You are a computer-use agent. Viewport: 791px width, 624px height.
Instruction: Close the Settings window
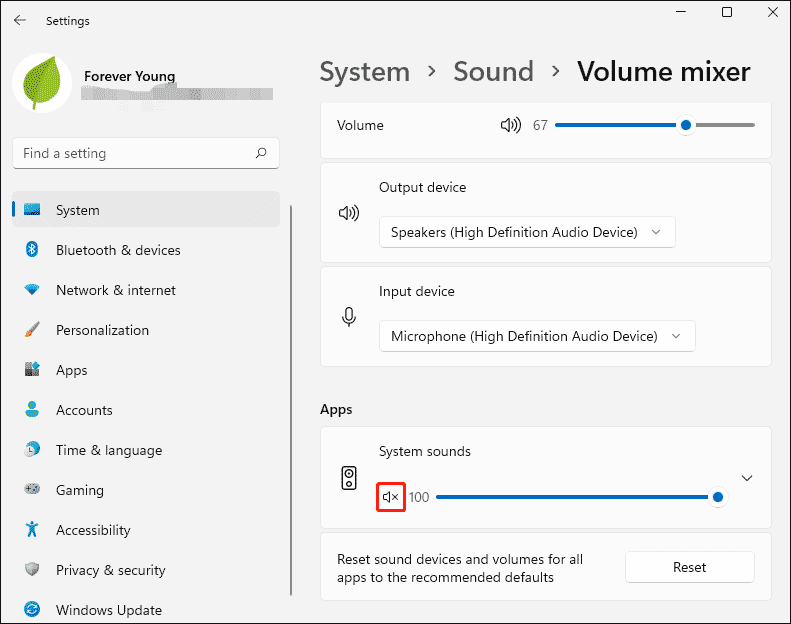[x=772, y=12]
